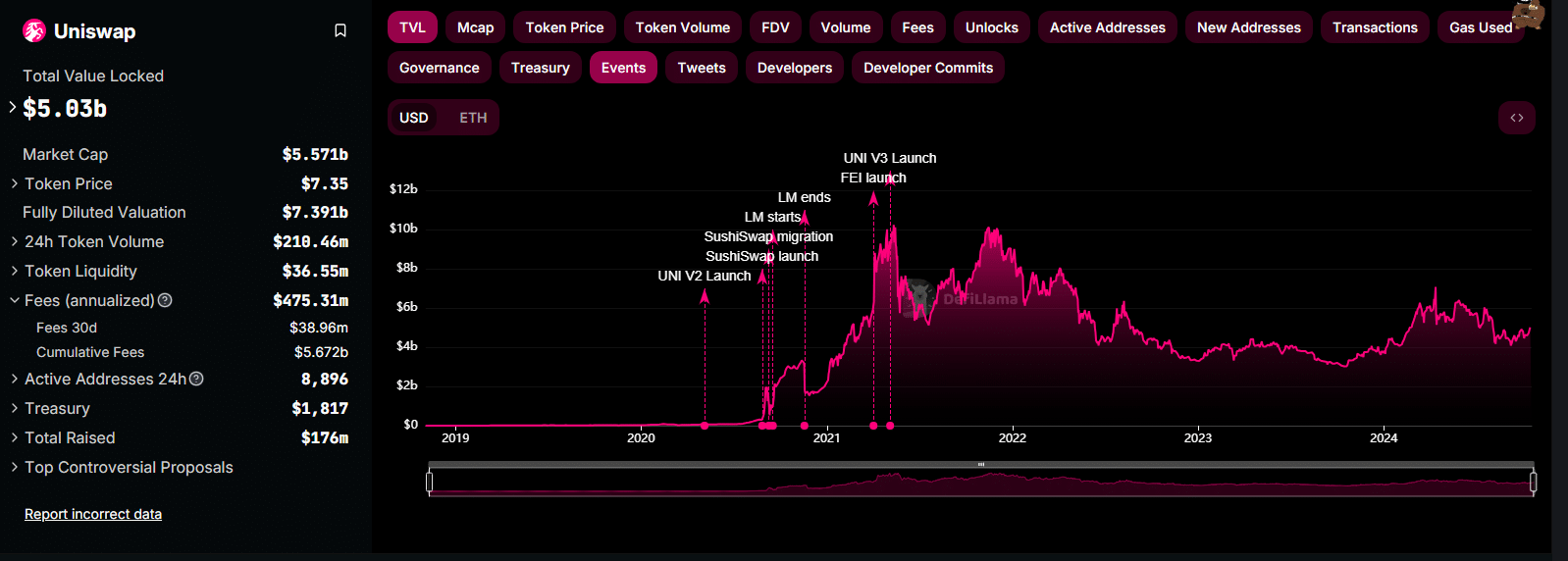Click the Total Raised value $176m
The image size is (1568, 561).
325,437
